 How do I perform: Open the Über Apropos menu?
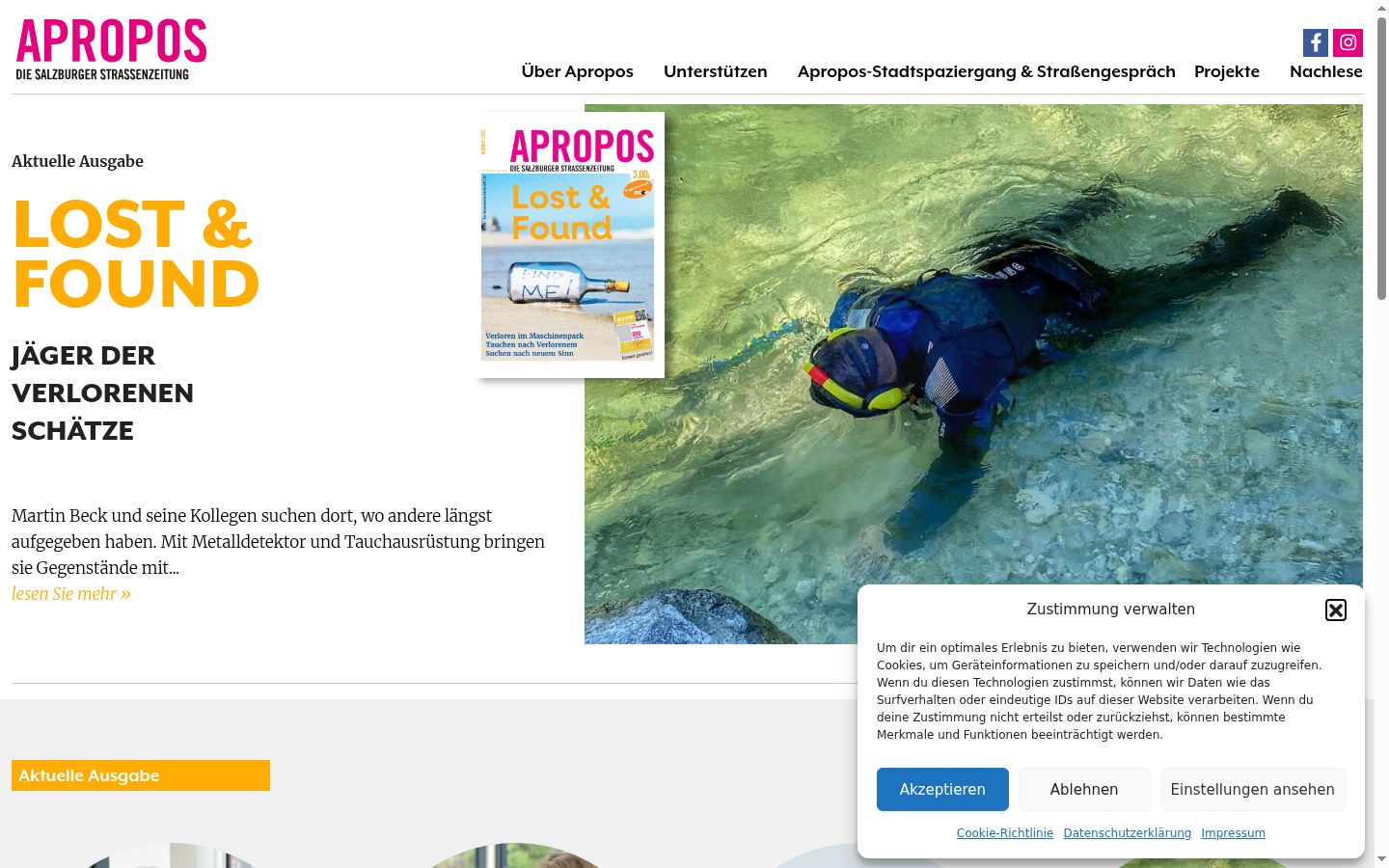tap(577, 71)
